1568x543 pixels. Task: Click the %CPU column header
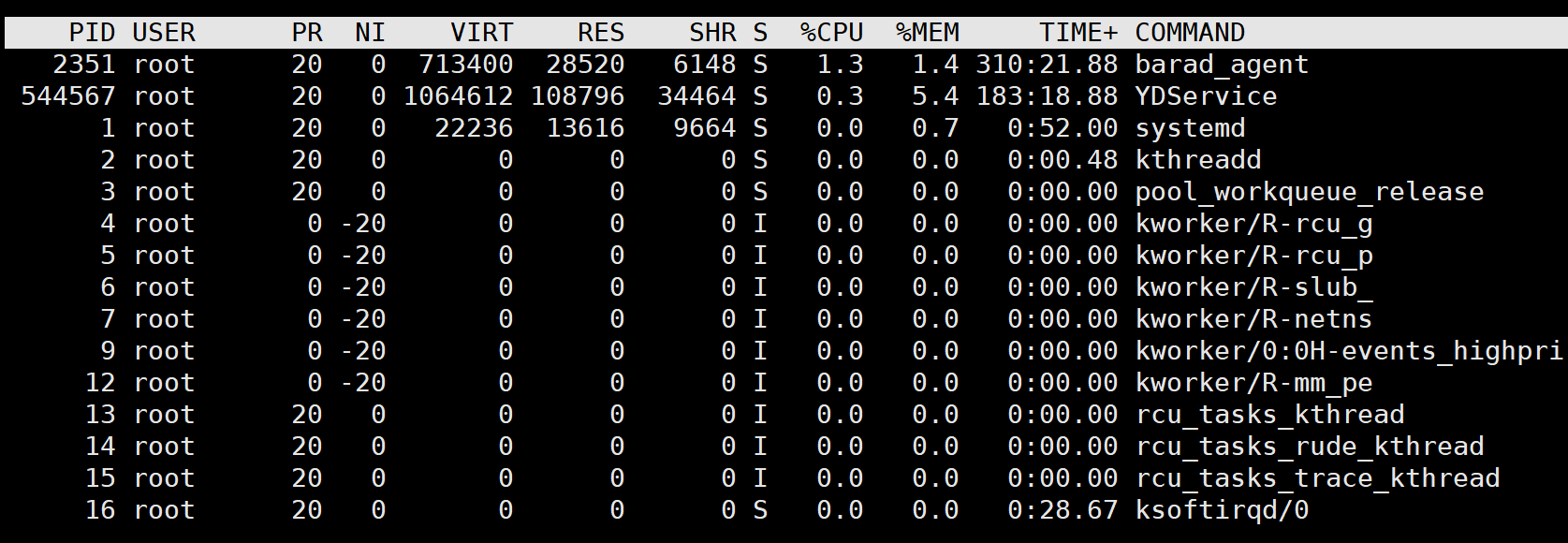[832, 33]
